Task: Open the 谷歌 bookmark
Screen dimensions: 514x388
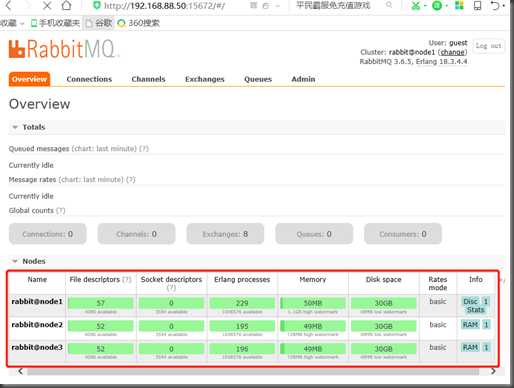Action: pyautogui.click(x=99, y=23)
